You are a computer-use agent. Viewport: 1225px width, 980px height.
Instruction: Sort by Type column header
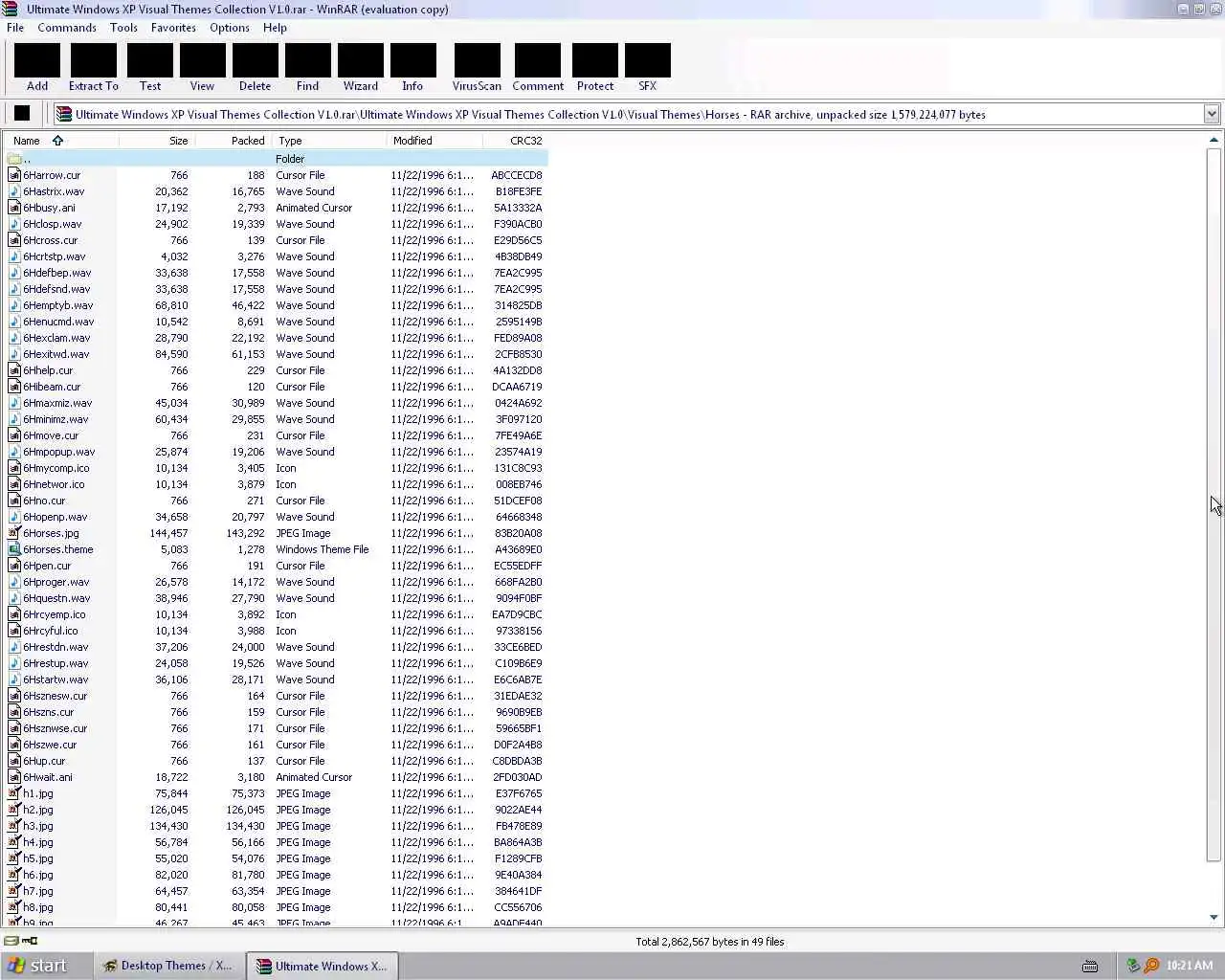tap(329, 141)
